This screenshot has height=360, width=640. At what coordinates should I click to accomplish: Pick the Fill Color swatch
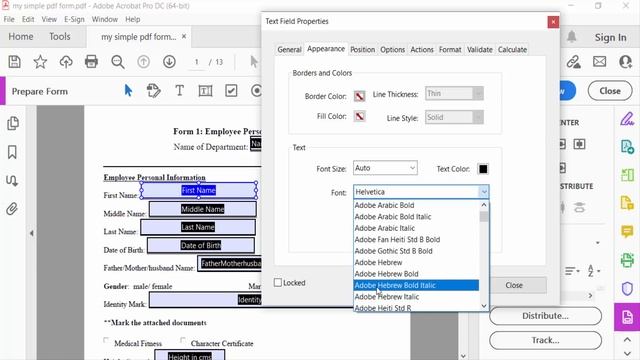(359, 116)
